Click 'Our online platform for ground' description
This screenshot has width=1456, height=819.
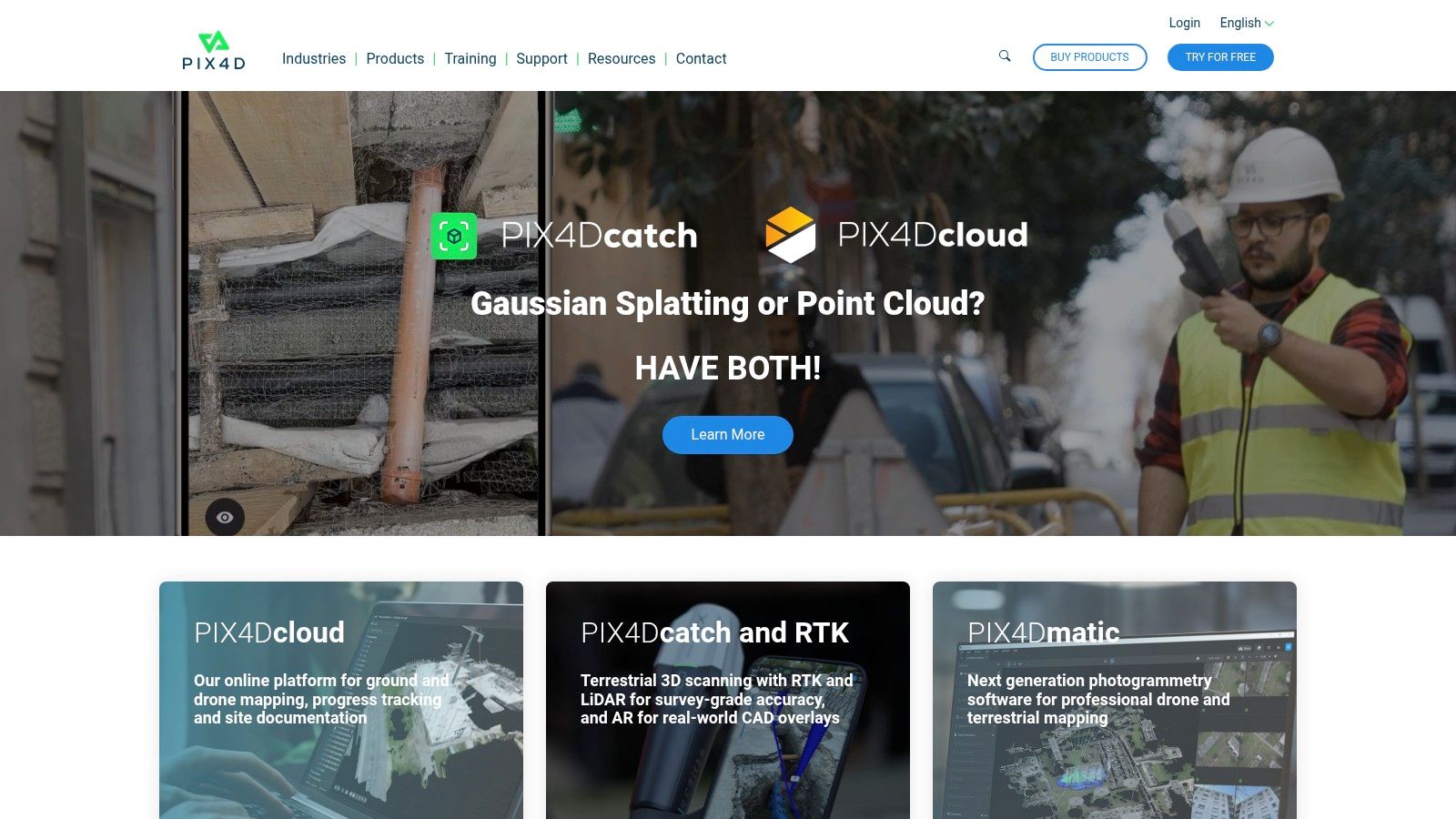[x=321, y=699]
